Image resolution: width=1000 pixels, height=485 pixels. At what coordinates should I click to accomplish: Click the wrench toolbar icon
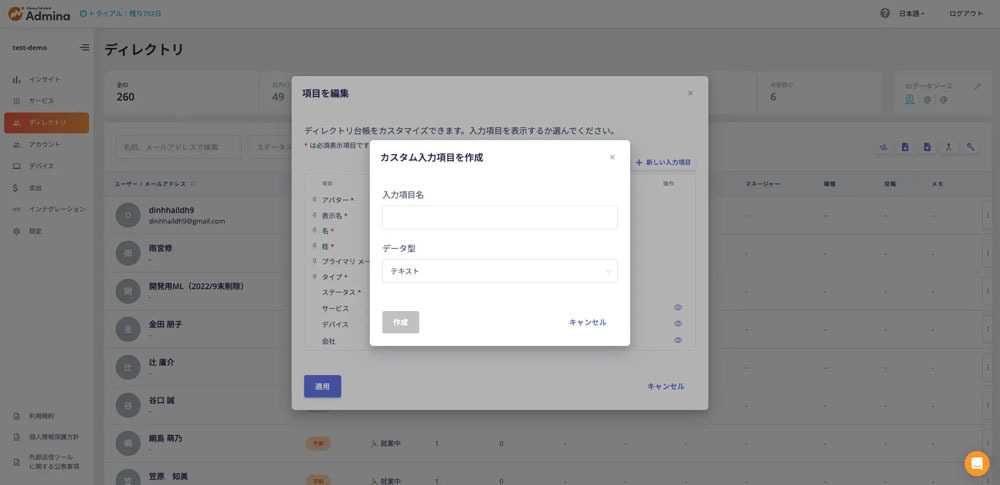click(971, 147)
